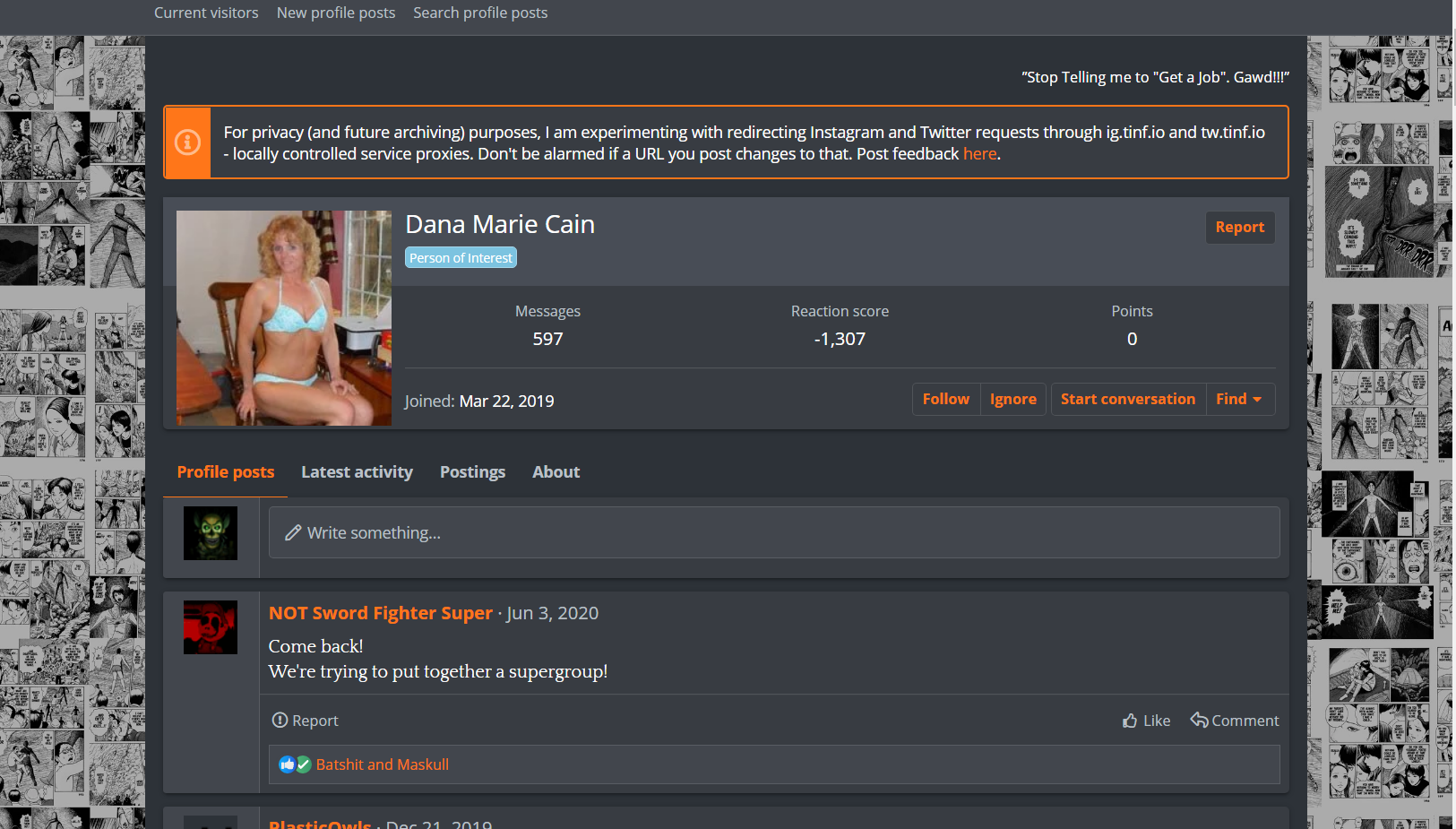Click the green checkmark reaction icon

[x=304, y=764]
